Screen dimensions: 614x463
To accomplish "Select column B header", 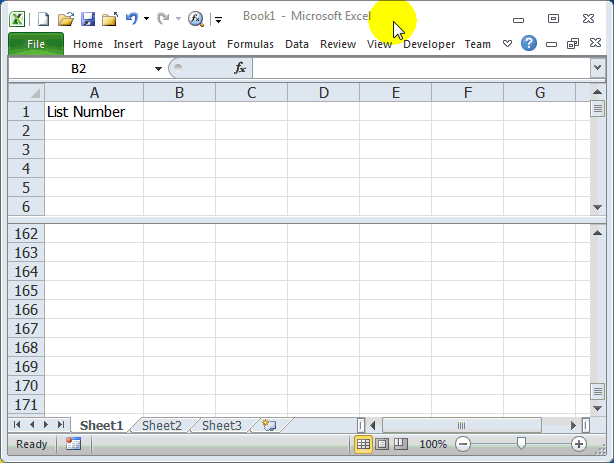I will [179, 93].
